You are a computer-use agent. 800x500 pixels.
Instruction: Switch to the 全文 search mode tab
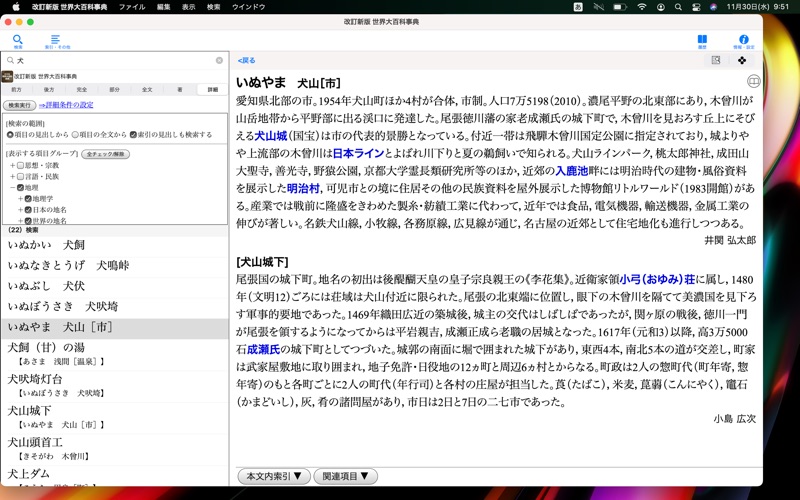(147, 89)
